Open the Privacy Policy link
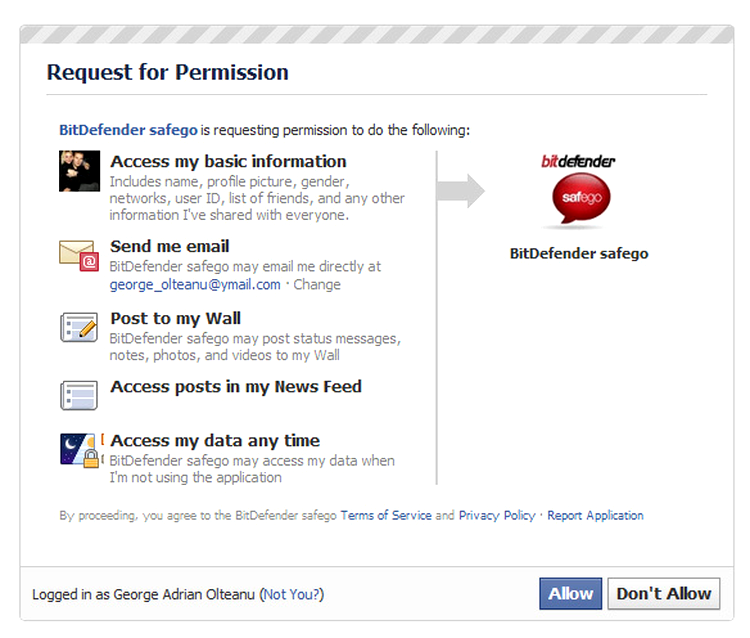This screenshot has height=638, width=750. coord(497,516)
